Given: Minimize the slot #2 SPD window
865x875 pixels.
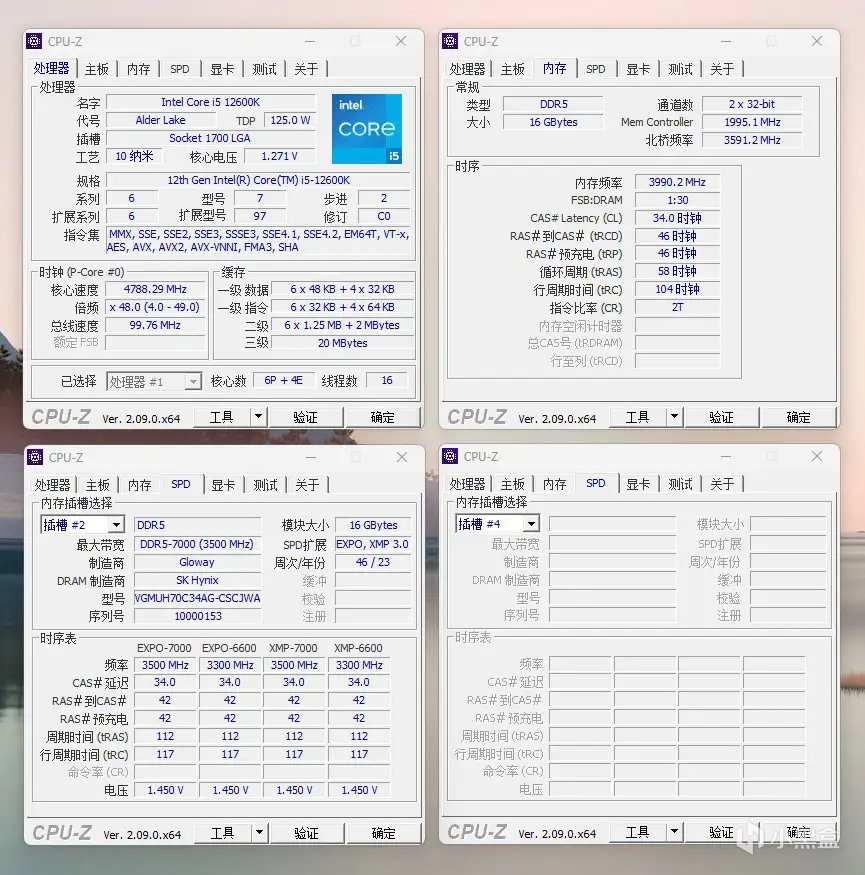Looking at the screenshot, I should [311, 457].
